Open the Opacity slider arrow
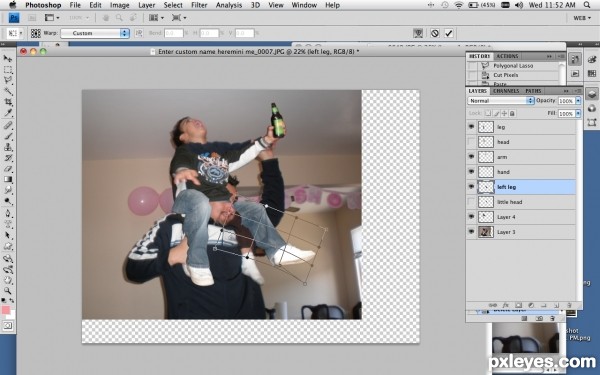Screen dimensions: 600x375 click(x=578, y=101)
